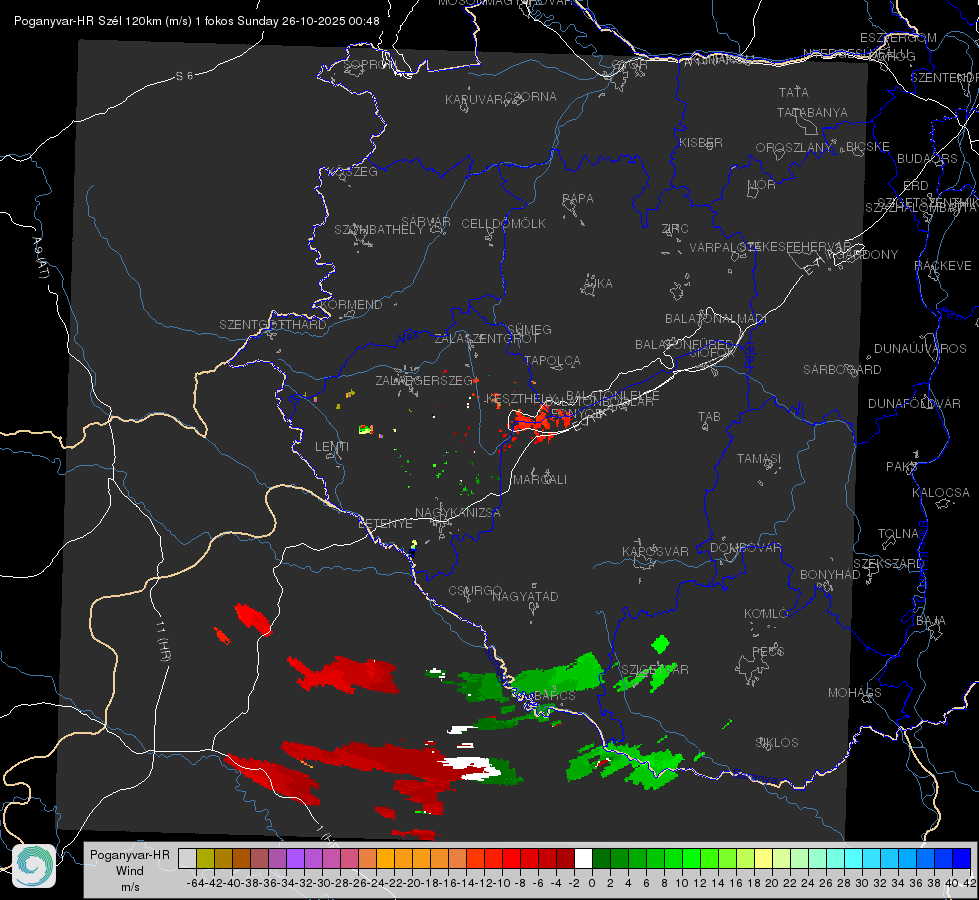Select the BONYHÁD label
Screen dimensions: 979x900
(830, 574)
